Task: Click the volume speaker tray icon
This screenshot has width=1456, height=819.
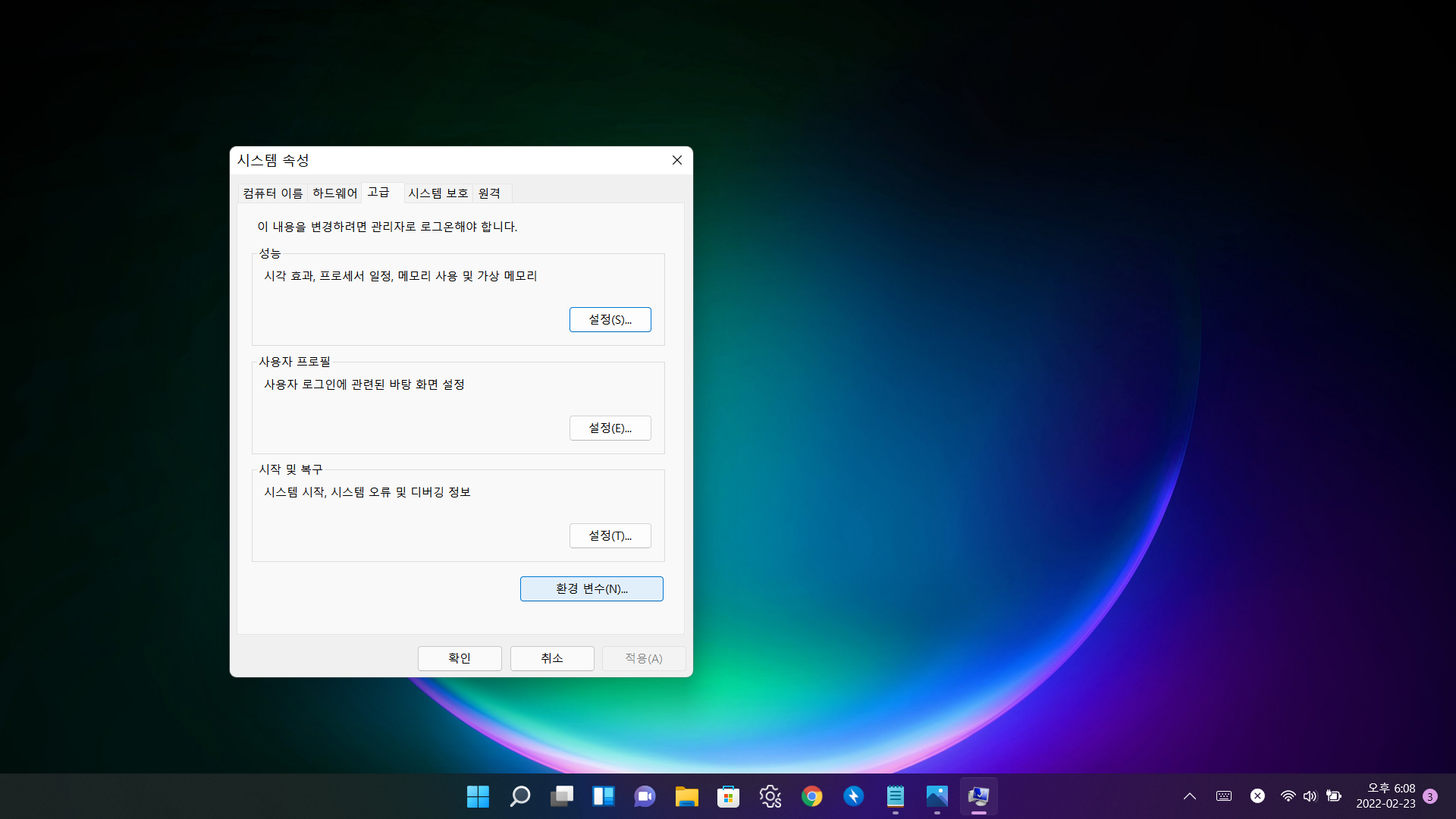Action: 1310,796
